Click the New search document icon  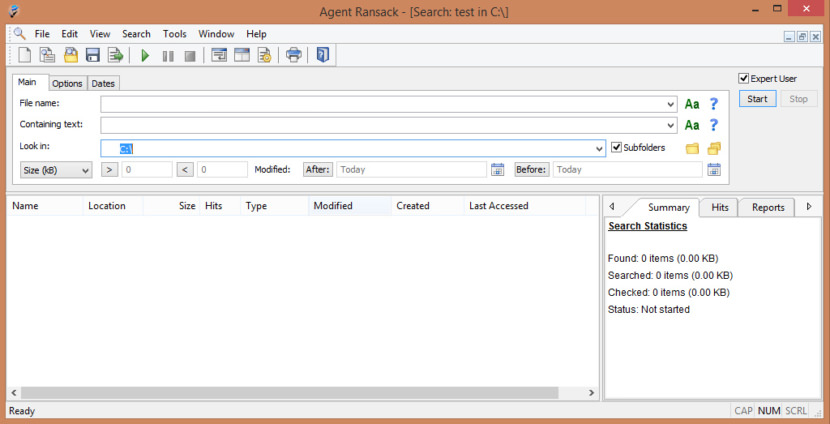25,55
